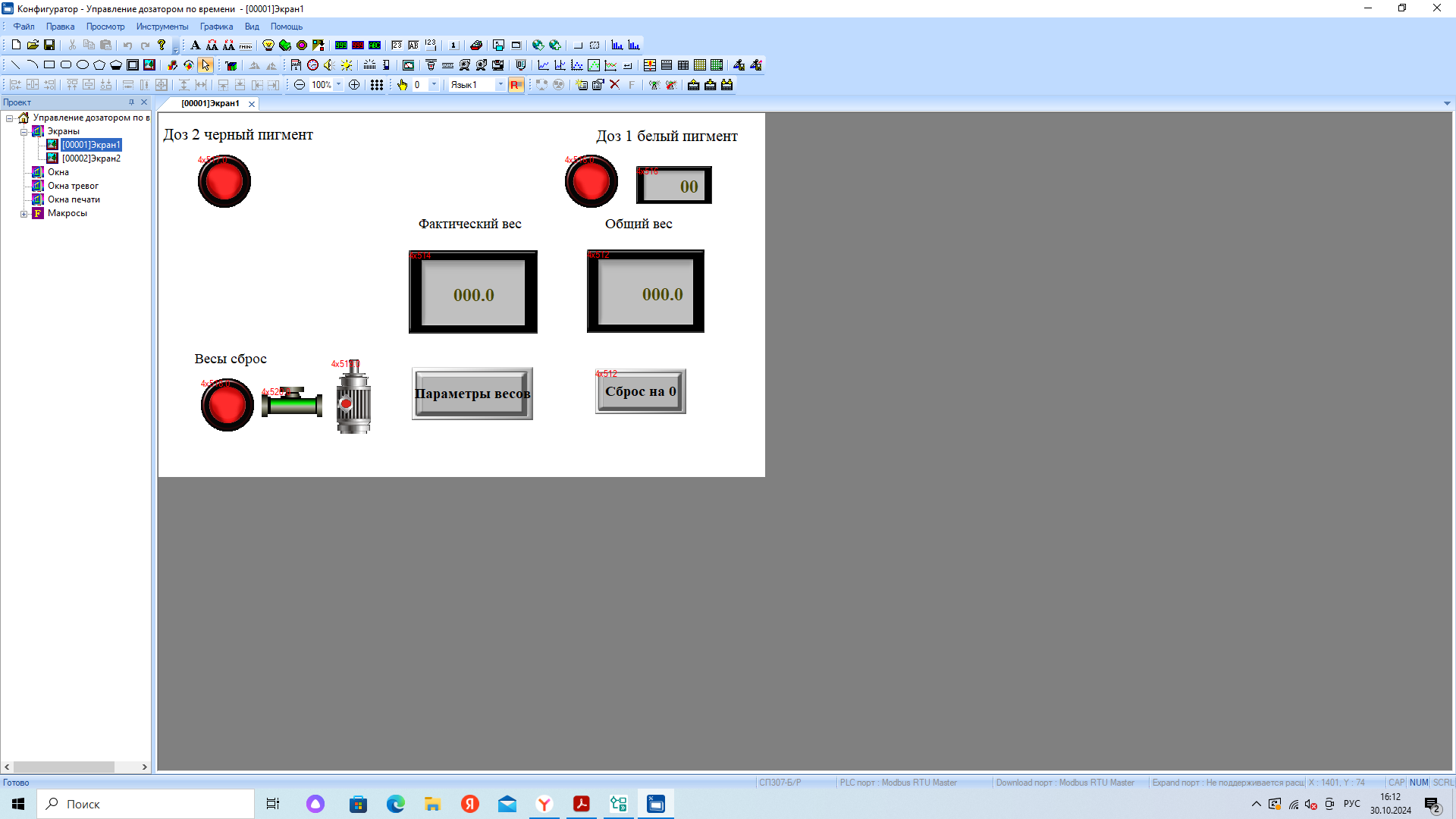Click the Text tool icon

tap(195, 45)
